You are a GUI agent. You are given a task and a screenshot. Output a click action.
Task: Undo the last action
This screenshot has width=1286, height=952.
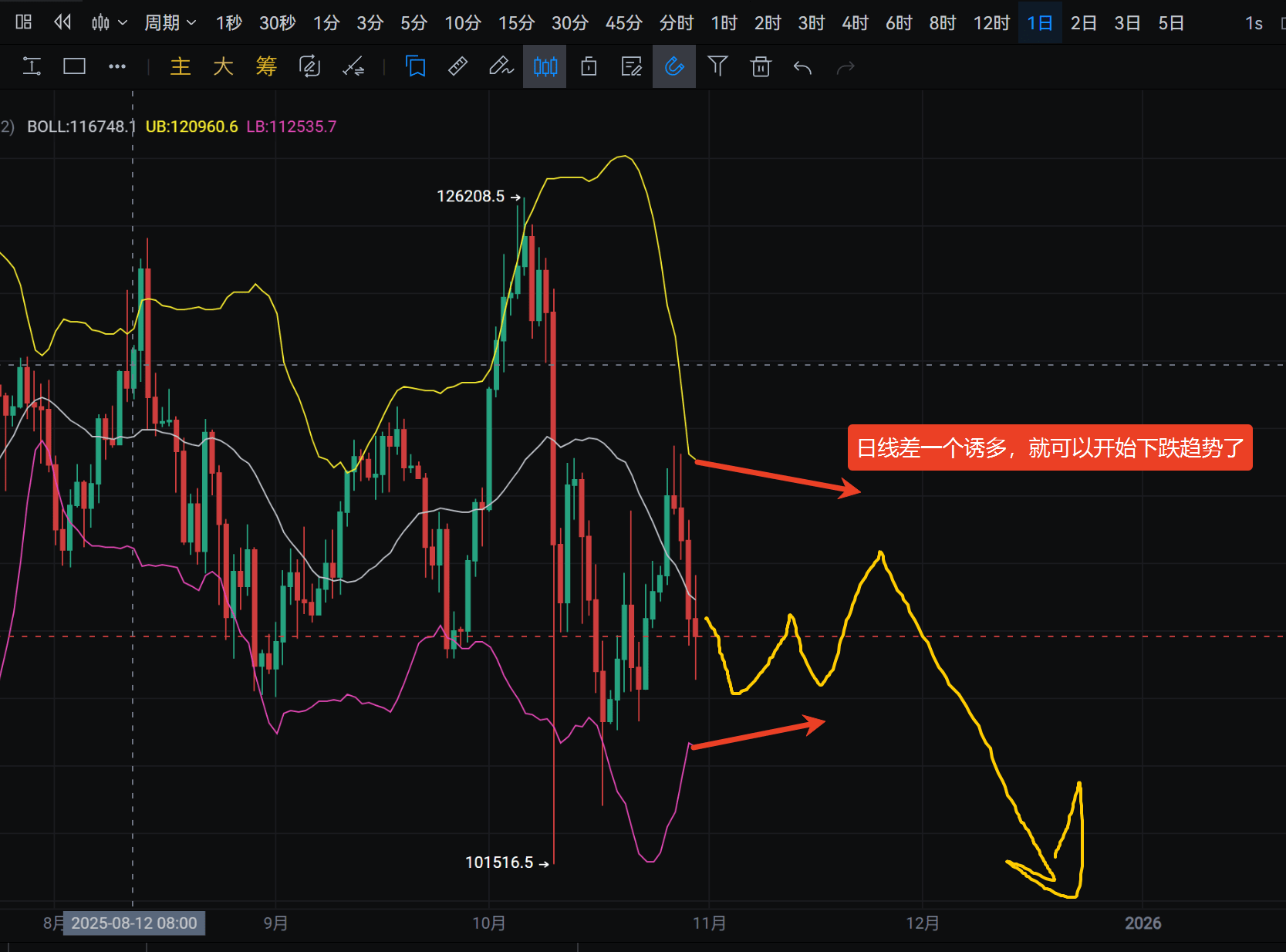802,68
